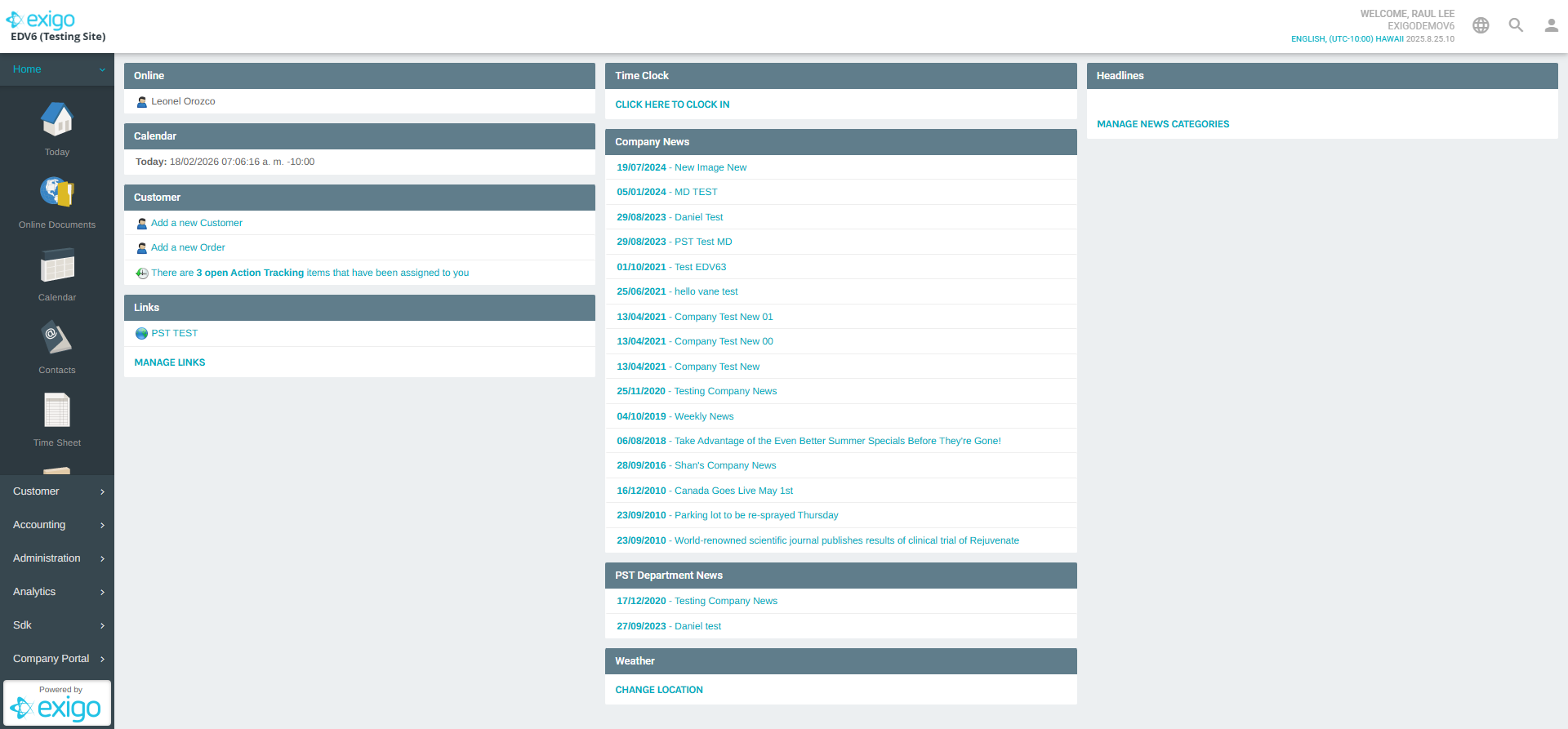The image size is (1568, 729).
Task: Click Add a new Order link
Action: click(x=188, y=247)
